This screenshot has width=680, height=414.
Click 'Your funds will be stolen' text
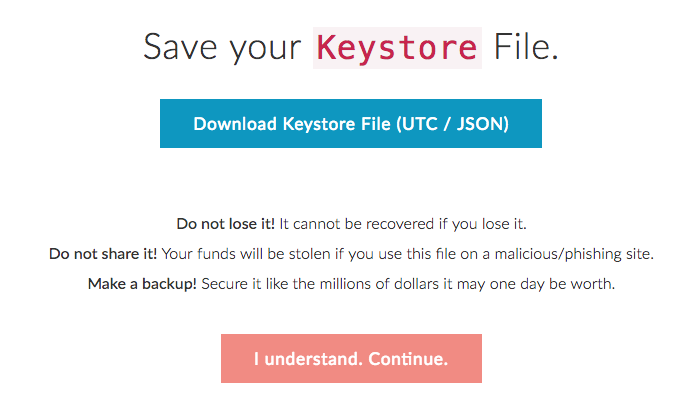(234, 254)
